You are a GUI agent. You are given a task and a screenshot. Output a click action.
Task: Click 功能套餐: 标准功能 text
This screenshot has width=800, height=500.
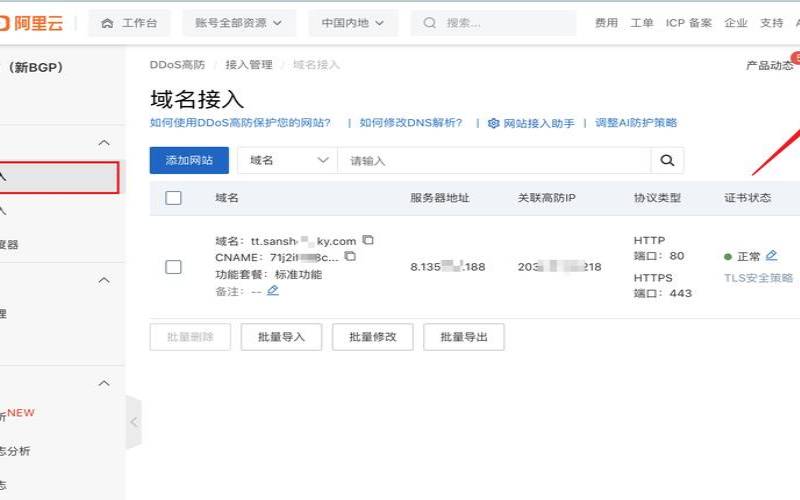tap(268, 274)
